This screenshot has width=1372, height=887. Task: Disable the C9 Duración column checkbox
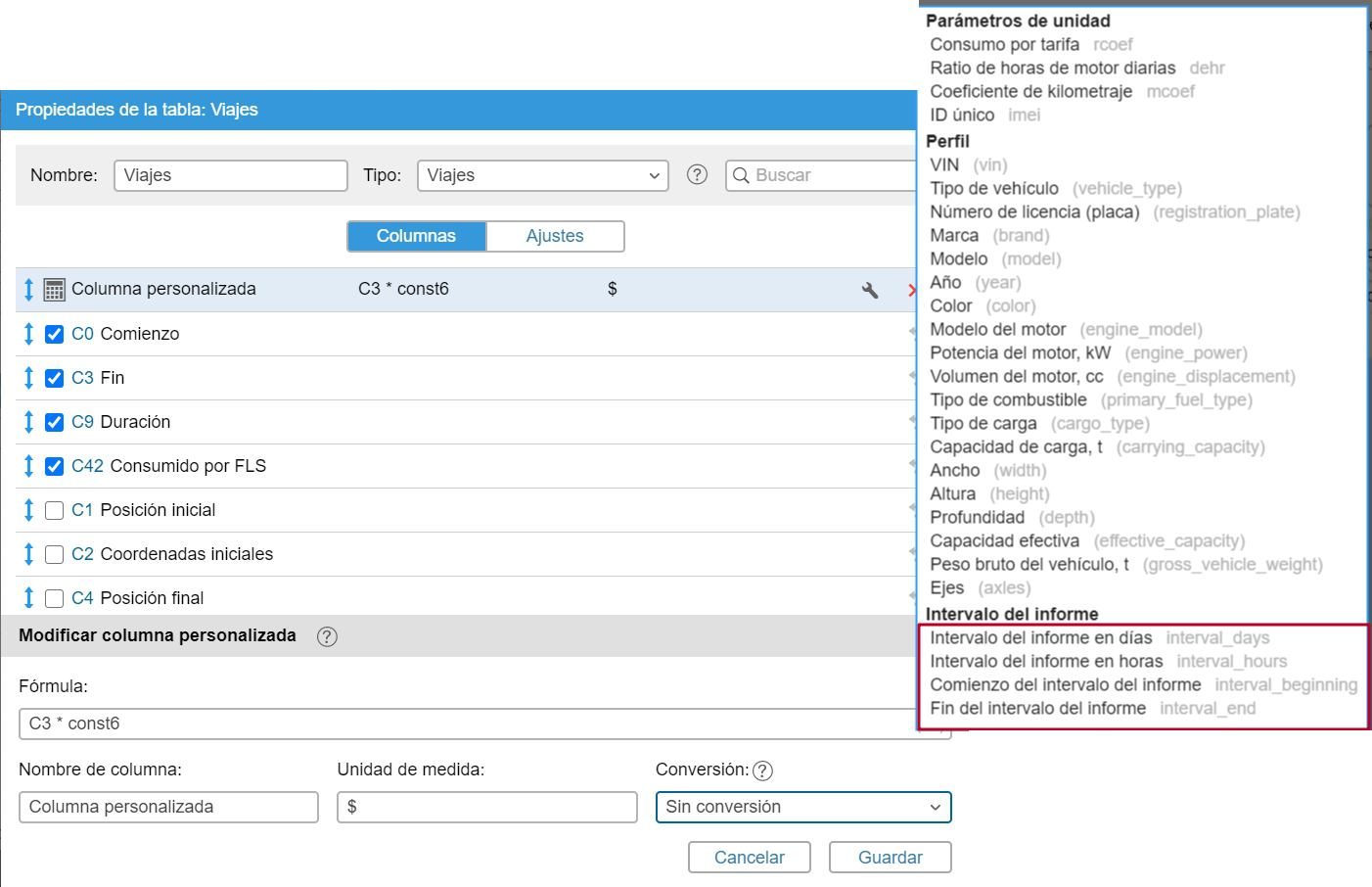[55, 422]
